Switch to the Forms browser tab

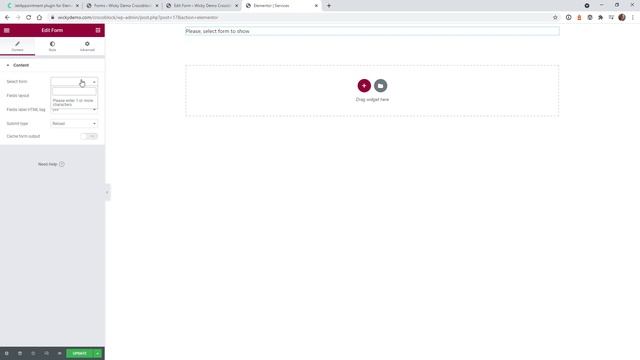tap(121, 6)
